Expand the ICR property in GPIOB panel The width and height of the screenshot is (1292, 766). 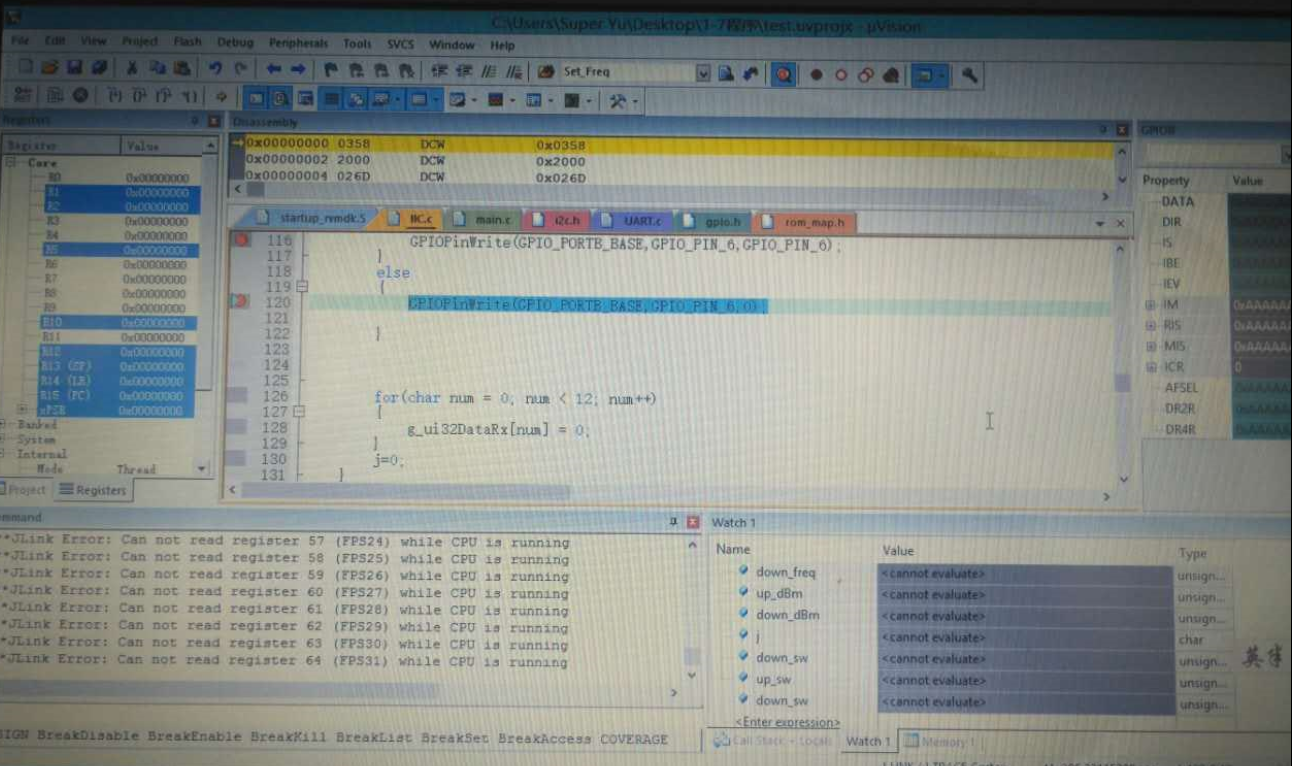(1150, 367)
